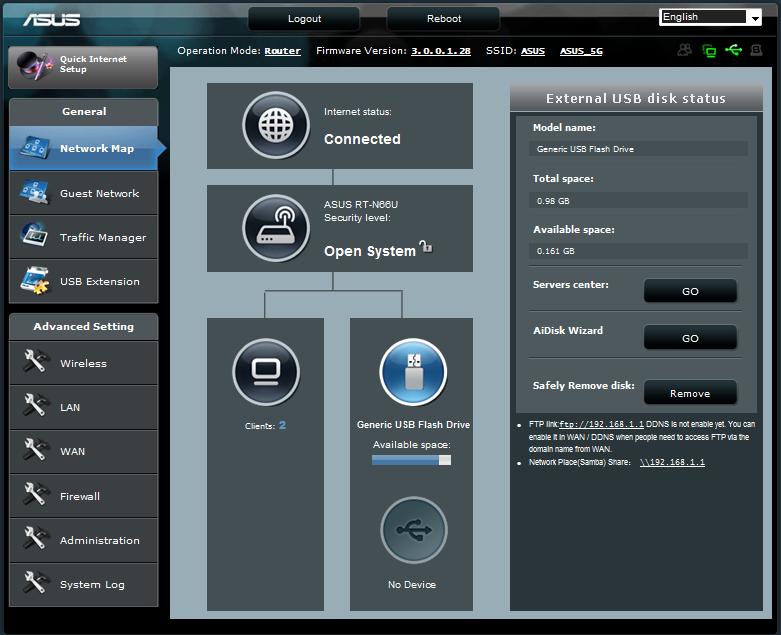Go to Traffic Manager page
781x635 pixels.
84,237
